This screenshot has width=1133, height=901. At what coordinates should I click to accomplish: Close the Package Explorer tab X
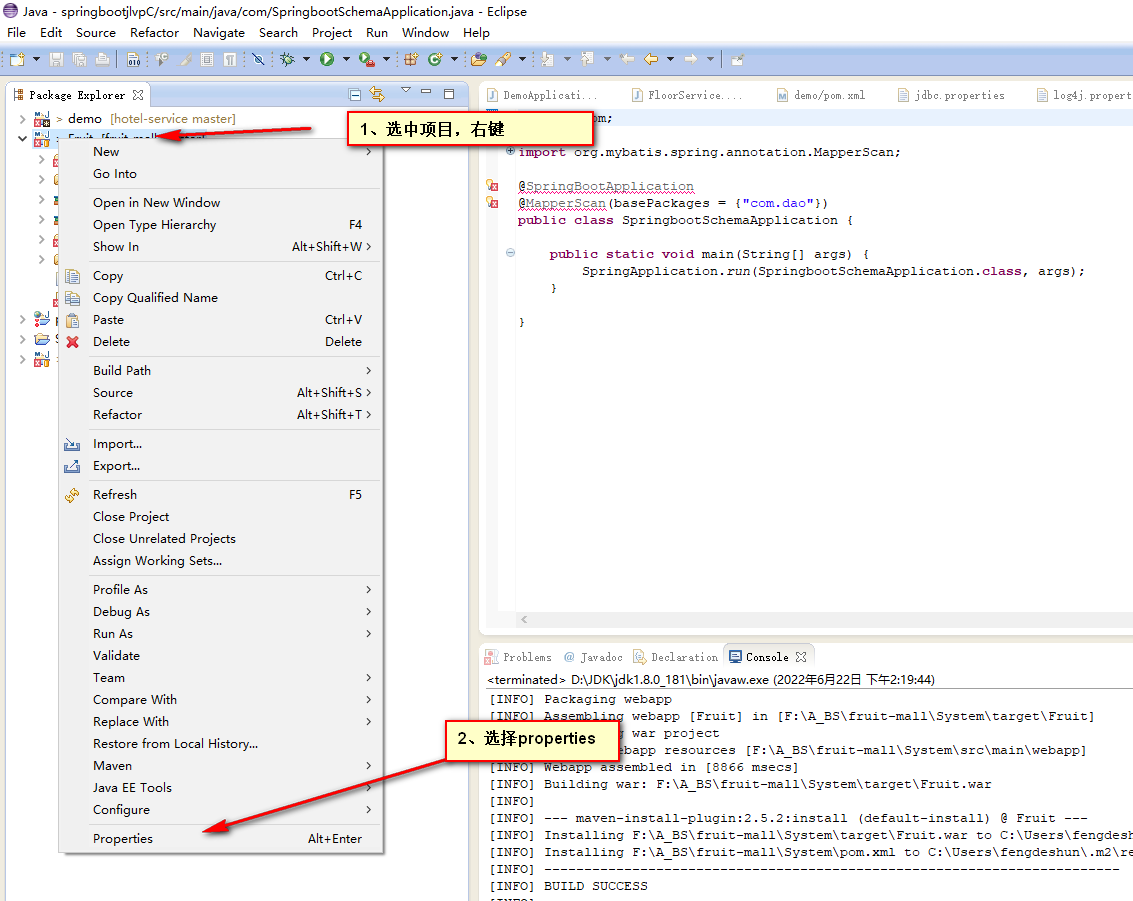[x=138, y=95]
